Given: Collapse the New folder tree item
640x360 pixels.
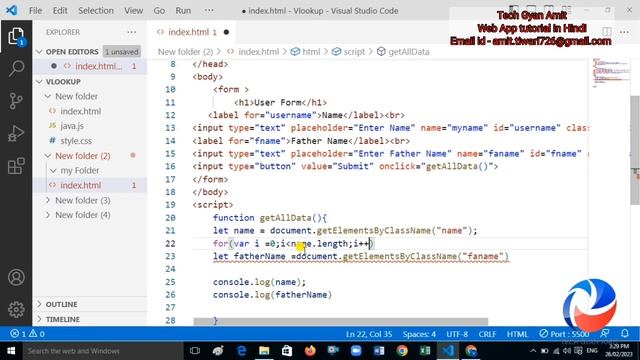Looking at the screenshot, I should click(48, 96).
